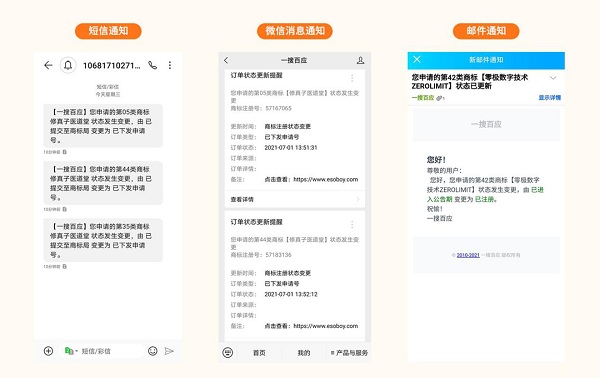
Task: Close the 新邮件通知 mail screen
Action: pyautogui.click(x=417, y=59)
